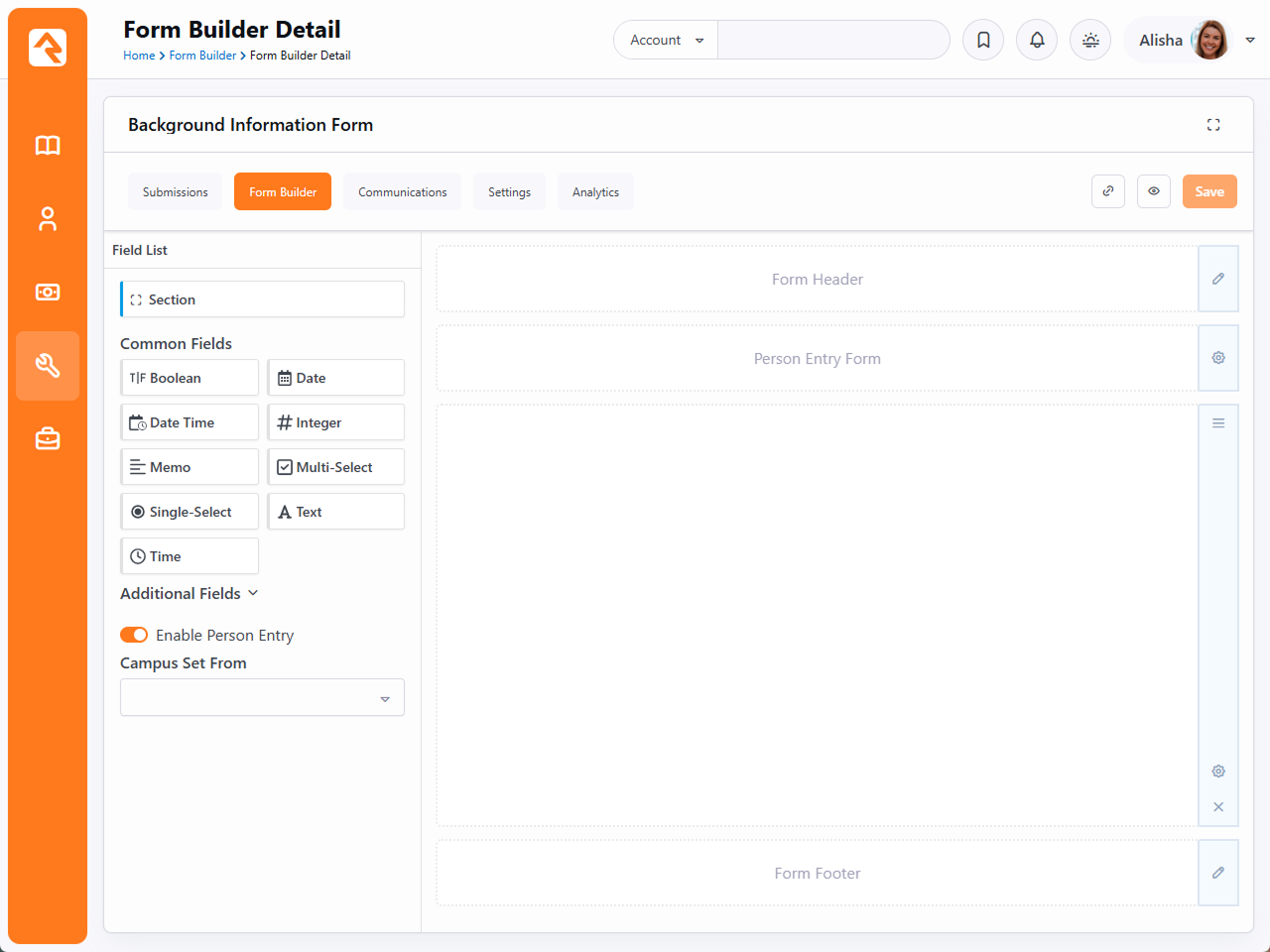This screenshot has width=1270, height=952.
Task: Click the Save button
Action: pyautogui.click(x=1209, y=191)
